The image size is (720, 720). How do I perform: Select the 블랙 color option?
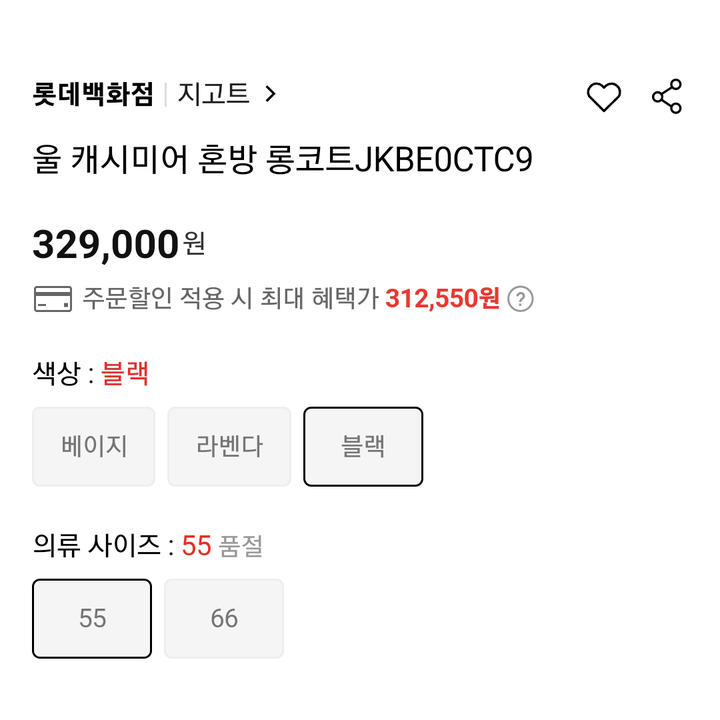click(x=363, y=446)
